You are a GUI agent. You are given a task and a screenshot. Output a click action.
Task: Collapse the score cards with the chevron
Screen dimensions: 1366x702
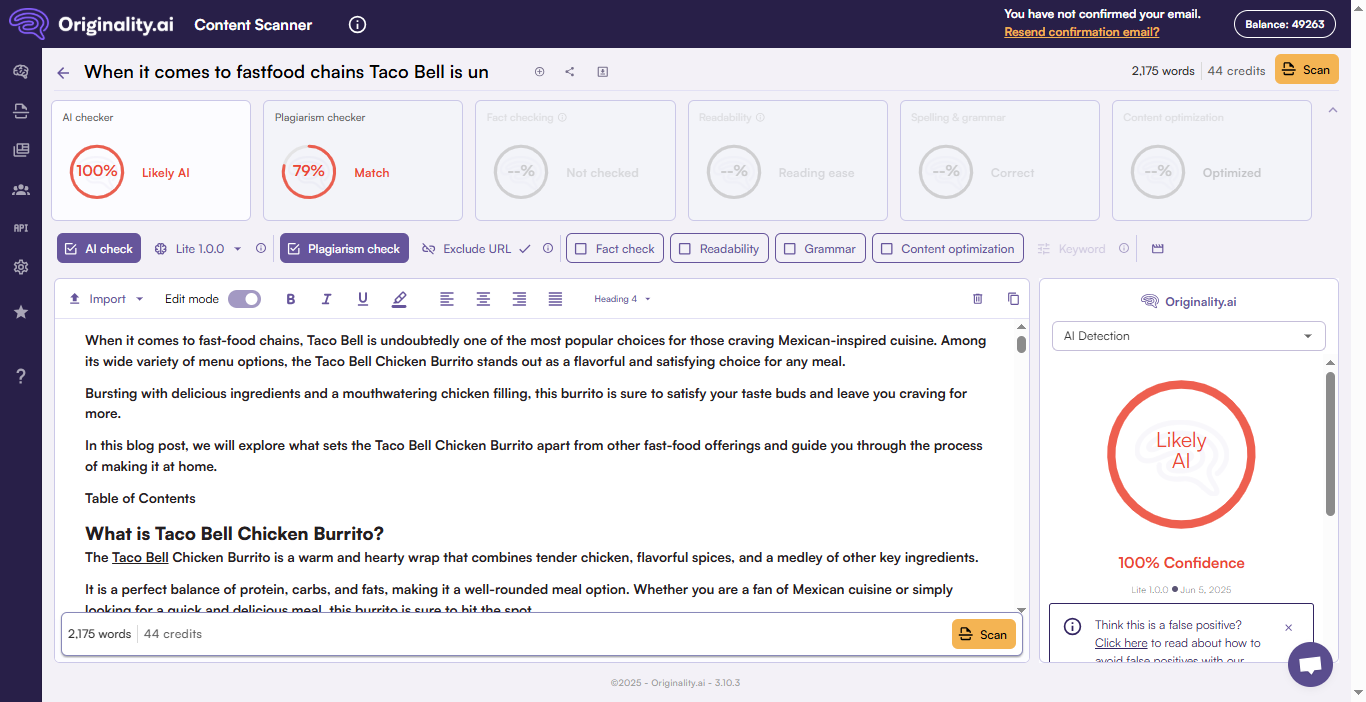click(1333, 110)
